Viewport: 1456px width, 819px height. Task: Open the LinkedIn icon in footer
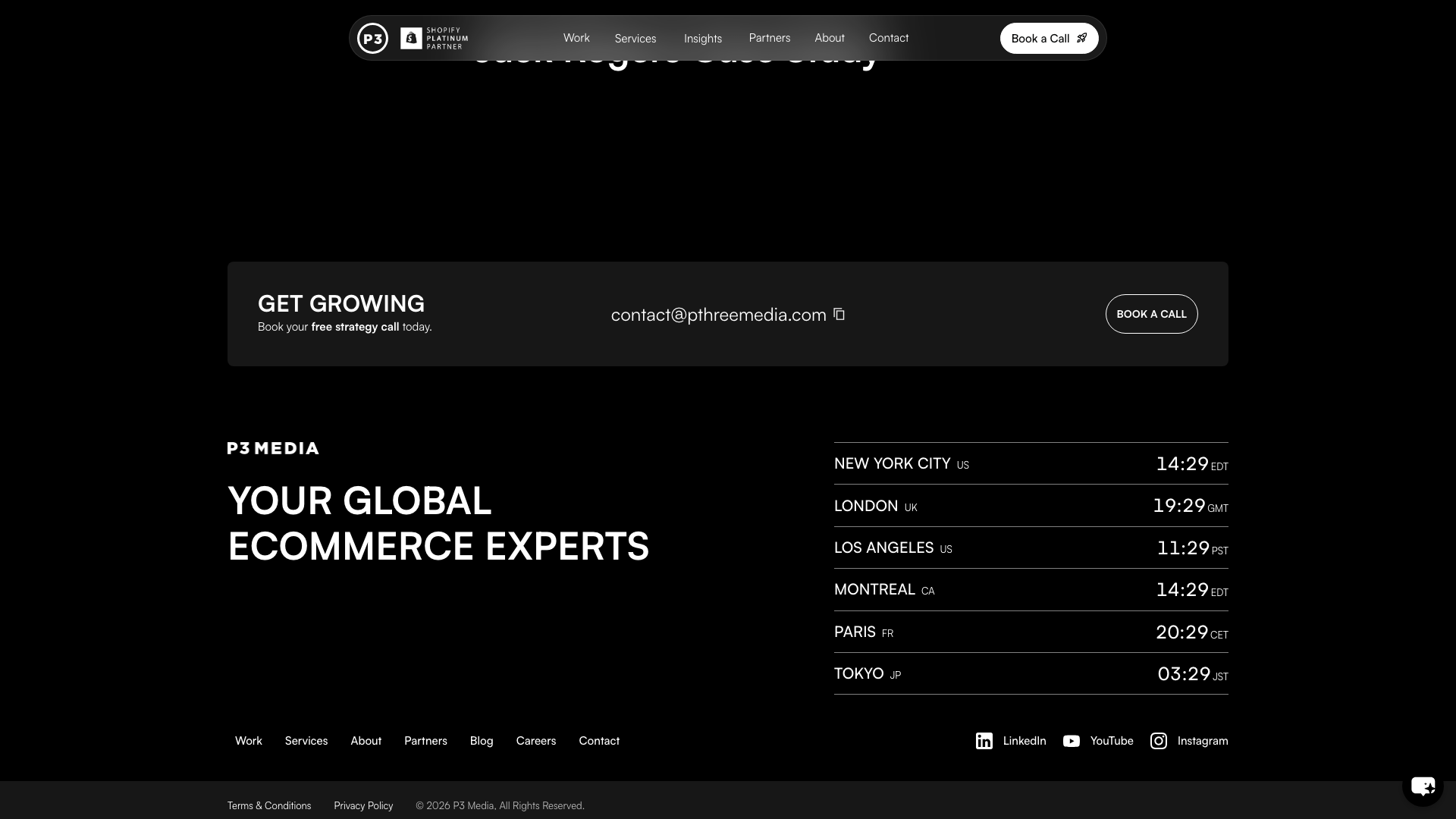(984, 741)
